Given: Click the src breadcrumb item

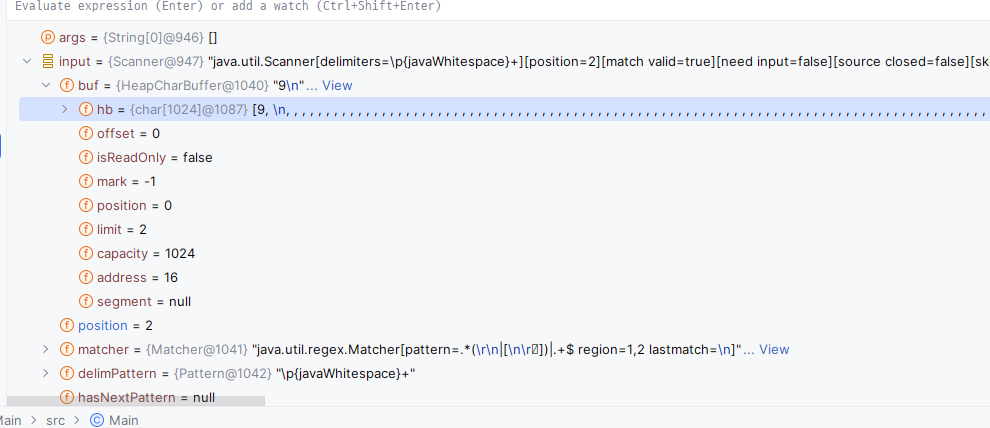Looking at the screenshot, I should [x=55, y=420].
